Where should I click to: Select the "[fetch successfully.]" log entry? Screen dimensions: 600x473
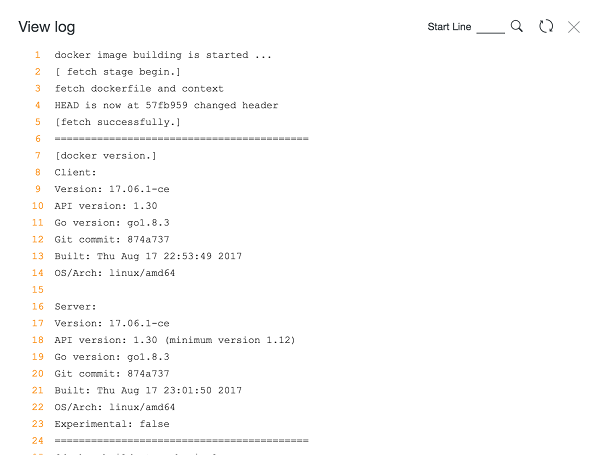pos(118,122)
